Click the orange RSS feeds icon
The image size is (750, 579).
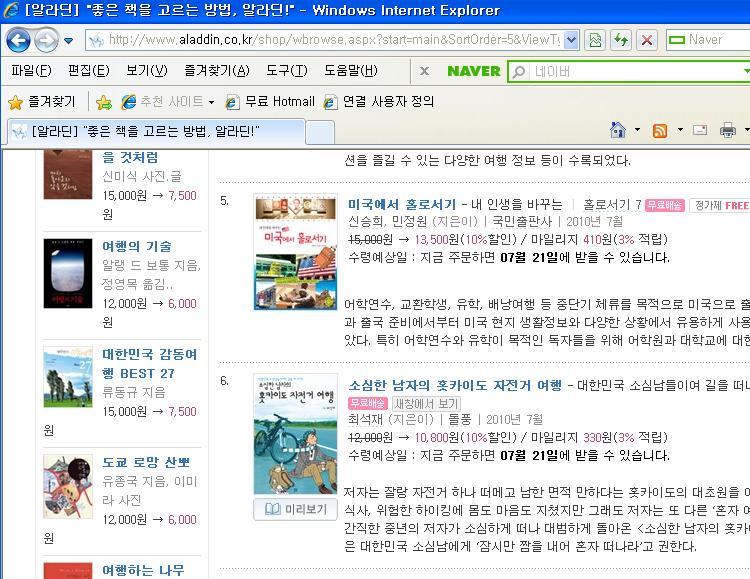point(660,130)
